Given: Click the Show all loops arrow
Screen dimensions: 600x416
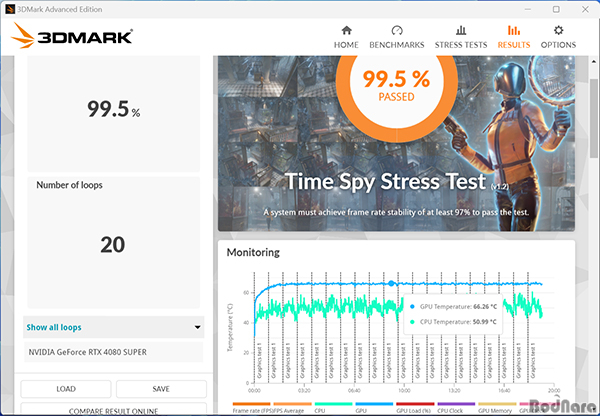Looking at the screenshot, I should [x=197, y=327].
